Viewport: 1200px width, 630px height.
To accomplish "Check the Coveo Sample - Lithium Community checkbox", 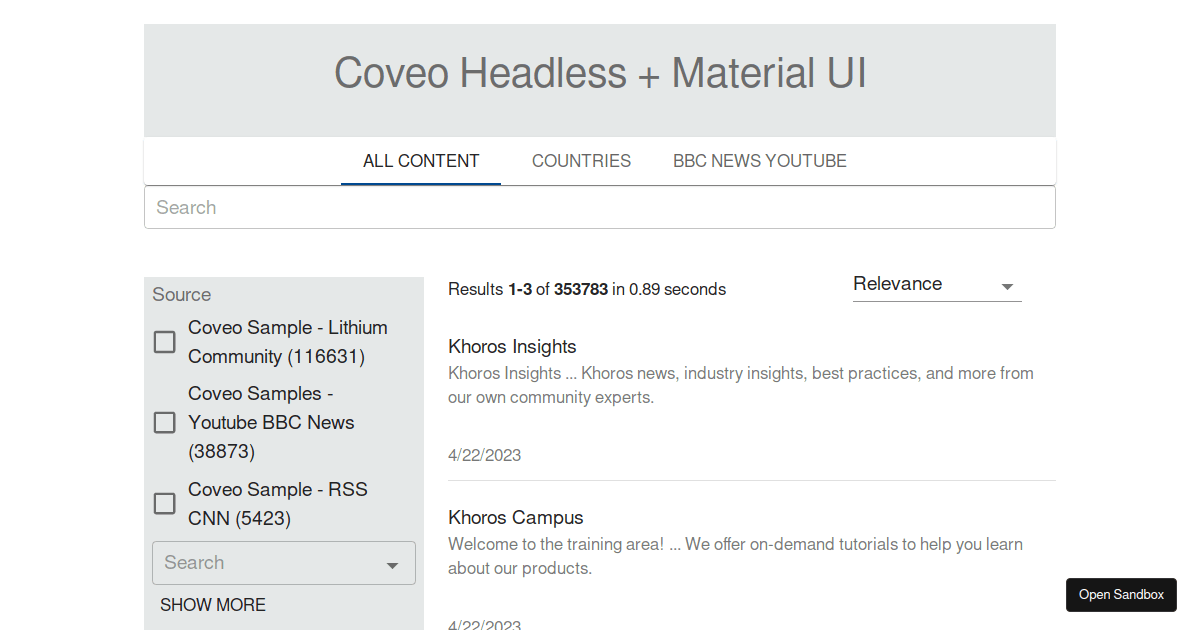I will pyautogui.click(x=164, y=341).
